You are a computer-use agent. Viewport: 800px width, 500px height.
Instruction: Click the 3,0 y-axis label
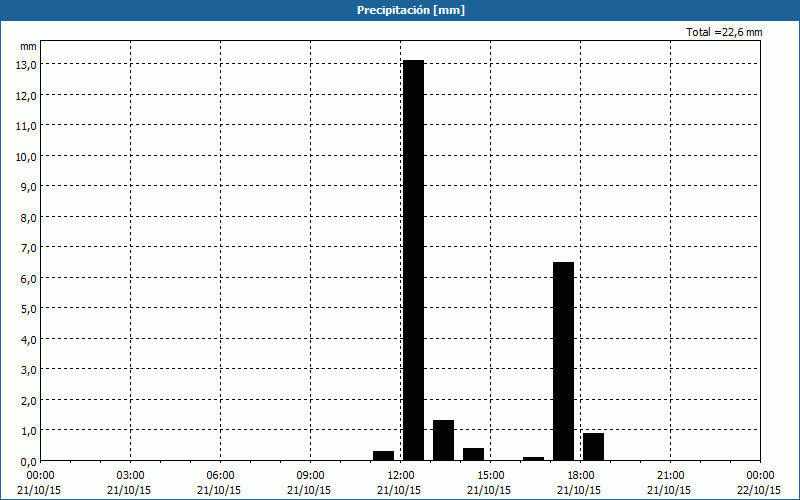(29, 369)
